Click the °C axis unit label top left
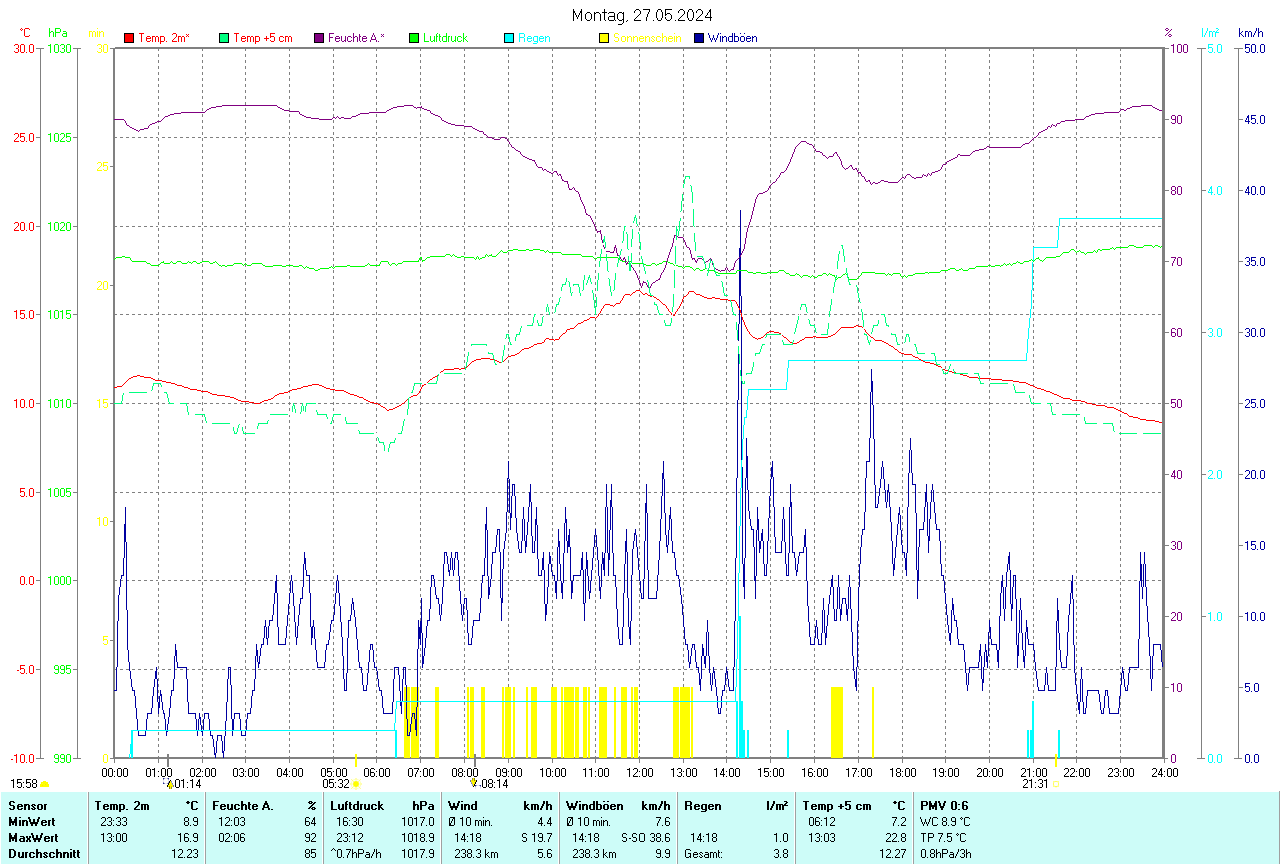 coord(26,33)
